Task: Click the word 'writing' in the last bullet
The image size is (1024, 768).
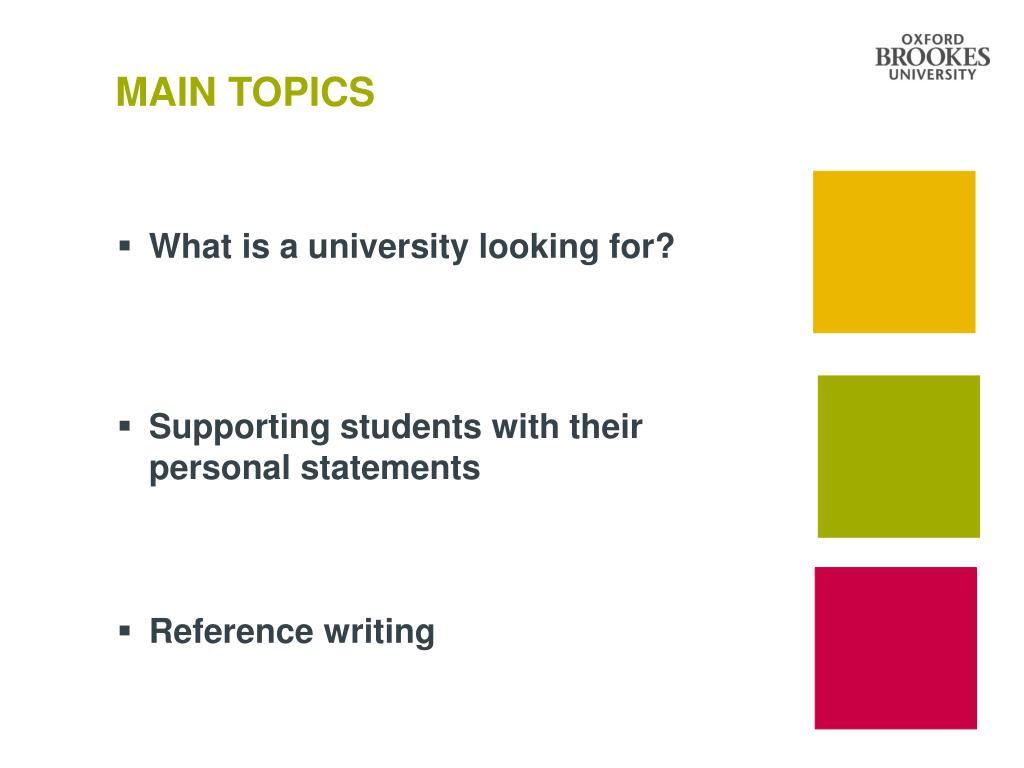Action: pos(379,633)
